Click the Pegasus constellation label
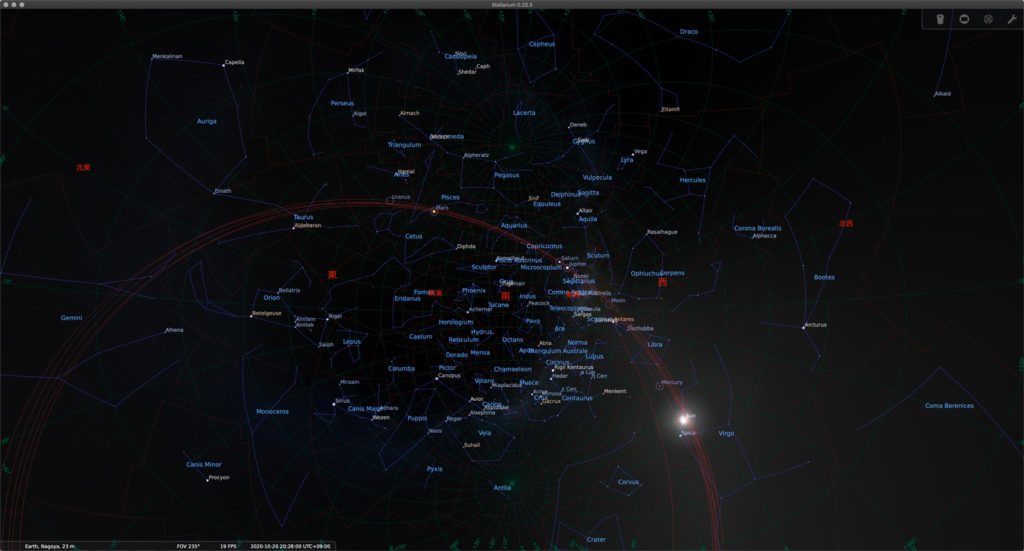Screen dimensions: 1024x551 pos(507,175)
